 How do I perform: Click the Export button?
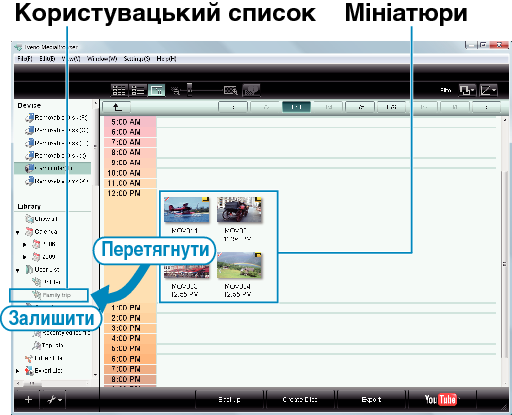pyautogui.click(x=371, y=399)
